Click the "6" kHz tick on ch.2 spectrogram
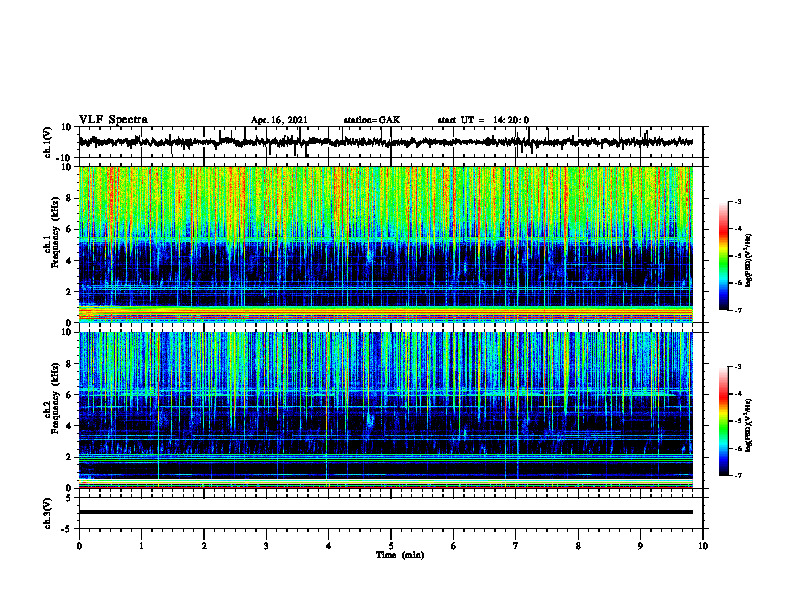 (x=69, y=395)
